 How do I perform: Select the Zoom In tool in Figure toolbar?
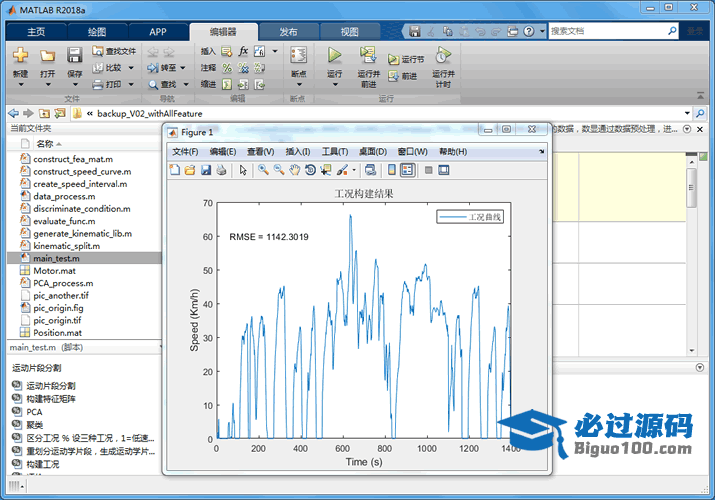click(x=263, y=170)
